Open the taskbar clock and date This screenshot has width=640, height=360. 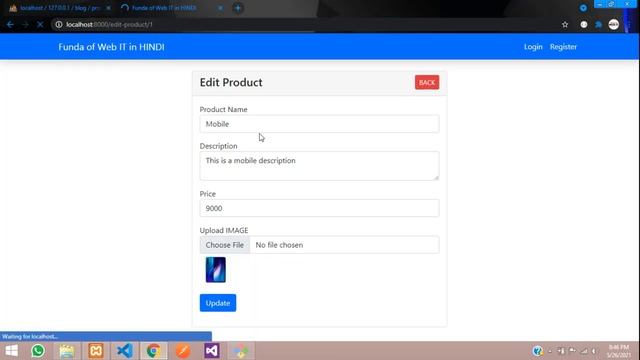619,351
